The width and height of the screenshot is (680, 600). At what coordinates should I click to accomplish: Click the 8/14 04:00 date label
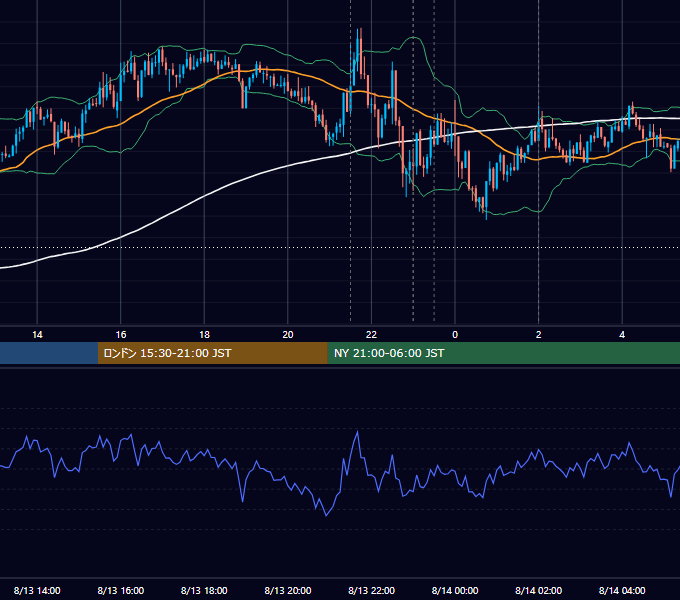pos(622,590)
